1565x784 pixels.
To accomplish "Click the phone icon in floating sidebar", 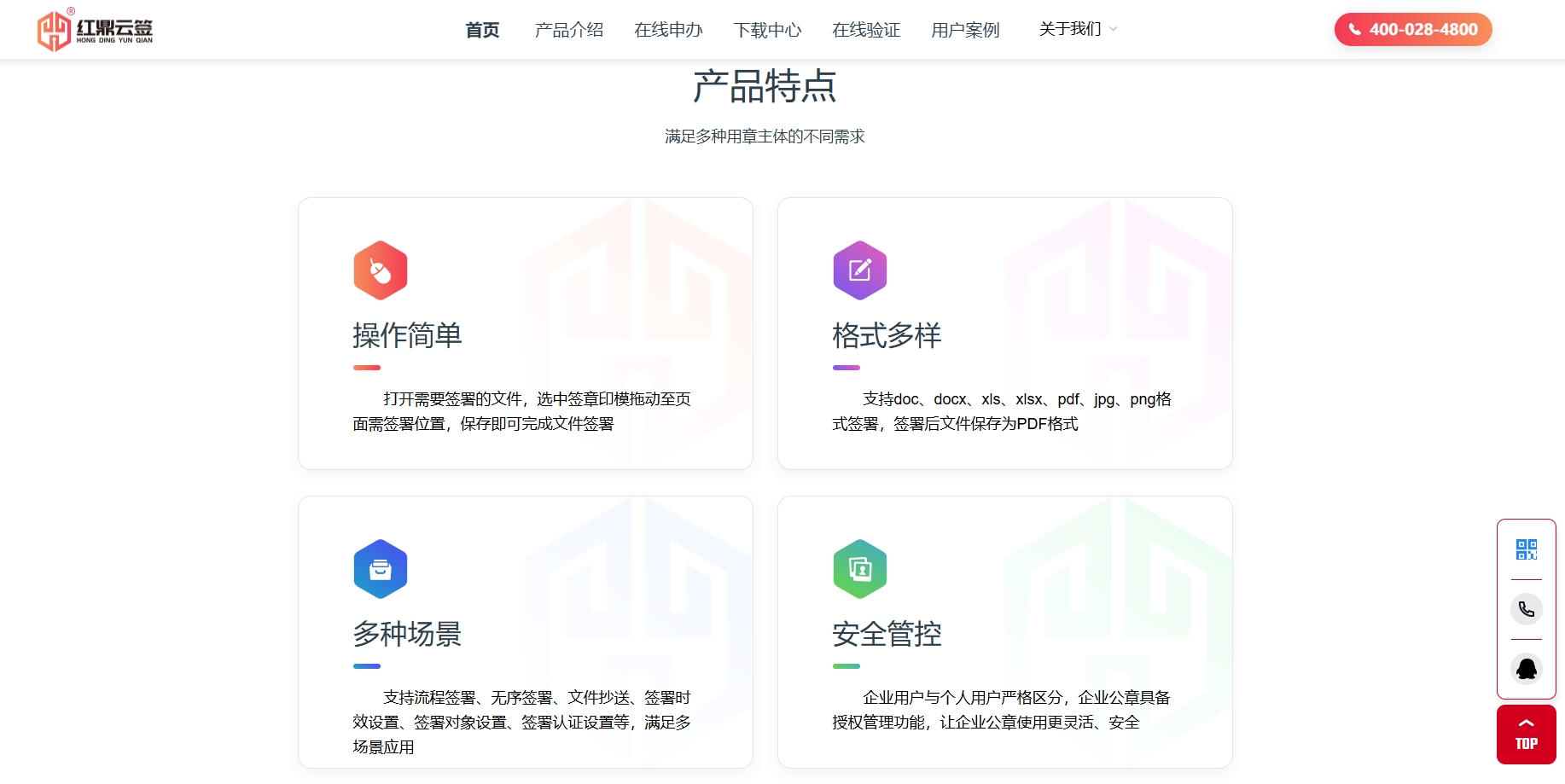I will [1526, 609].
